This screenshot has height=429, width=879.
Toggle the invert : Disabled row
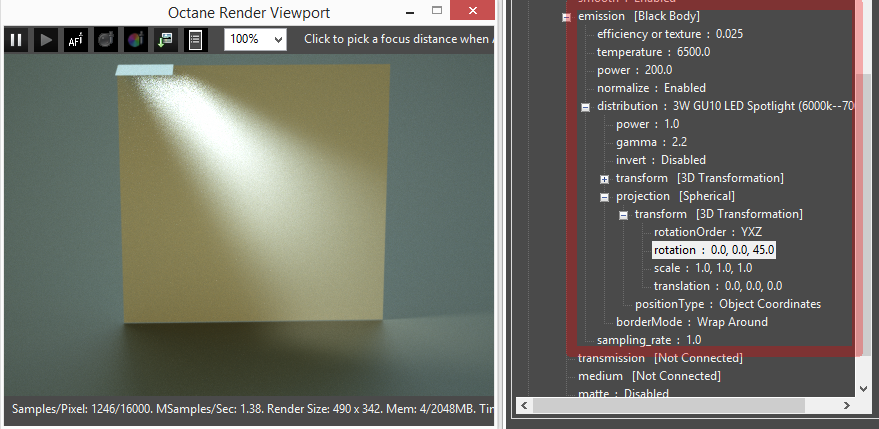[x=661, y=160]
